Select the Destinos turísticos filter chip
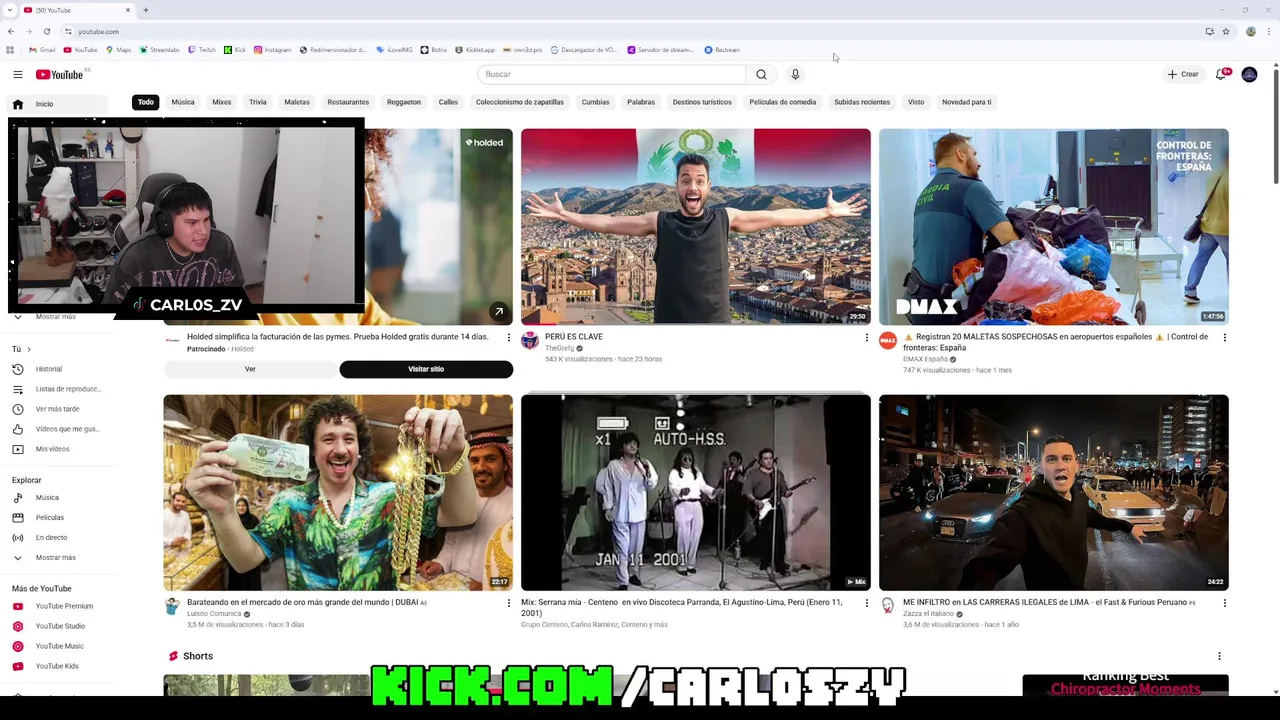1280x720 pixels. click(702, 102)
